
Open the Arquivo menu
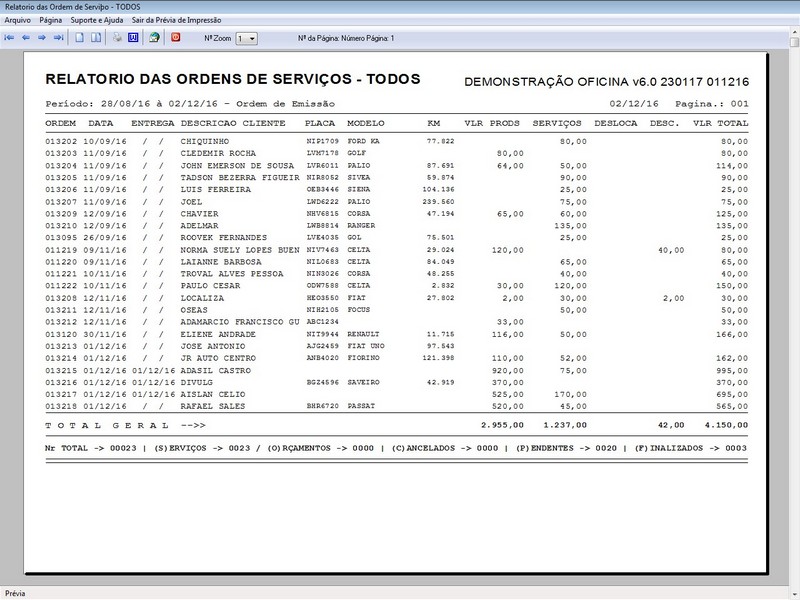[x=18, y=17]
